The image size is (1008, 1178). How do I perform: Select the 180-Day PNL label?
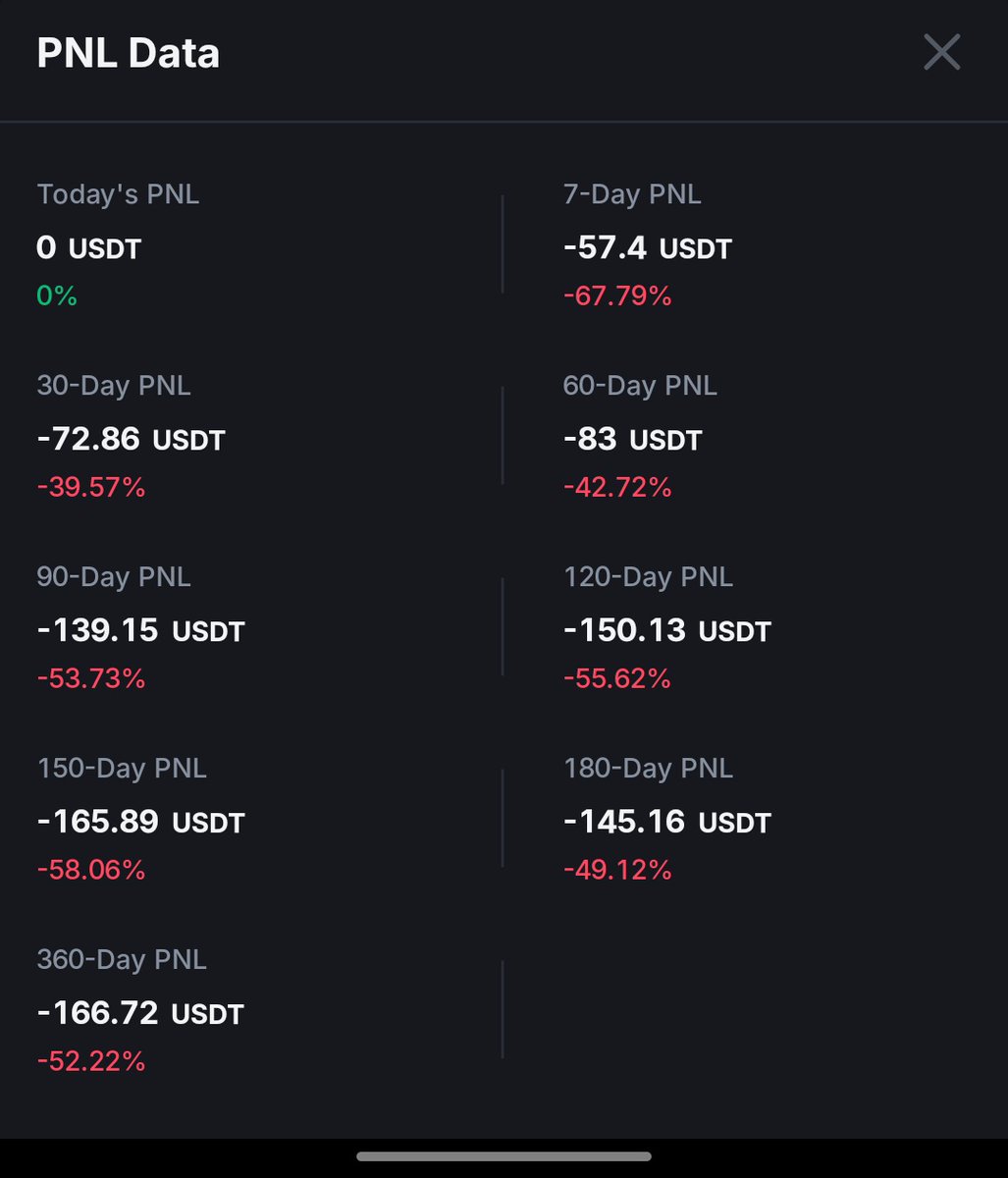click(648, 769)
